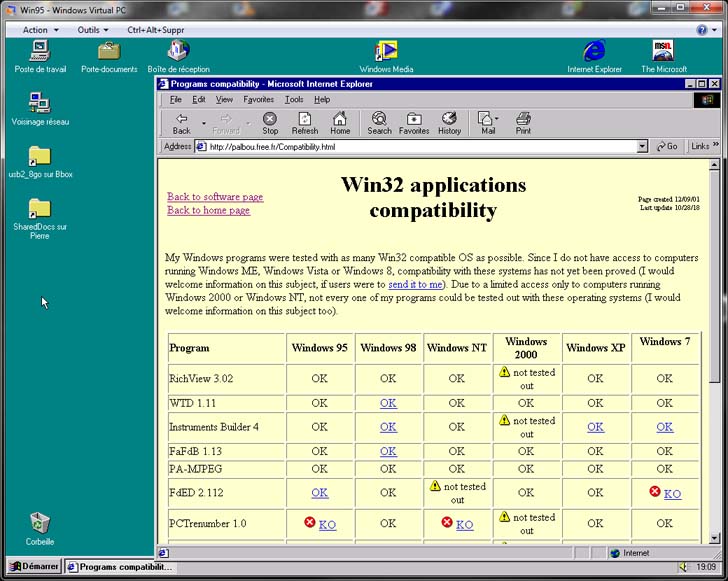
Task: Stop page loading via Stop button
Action: click(x=270, y=124)
